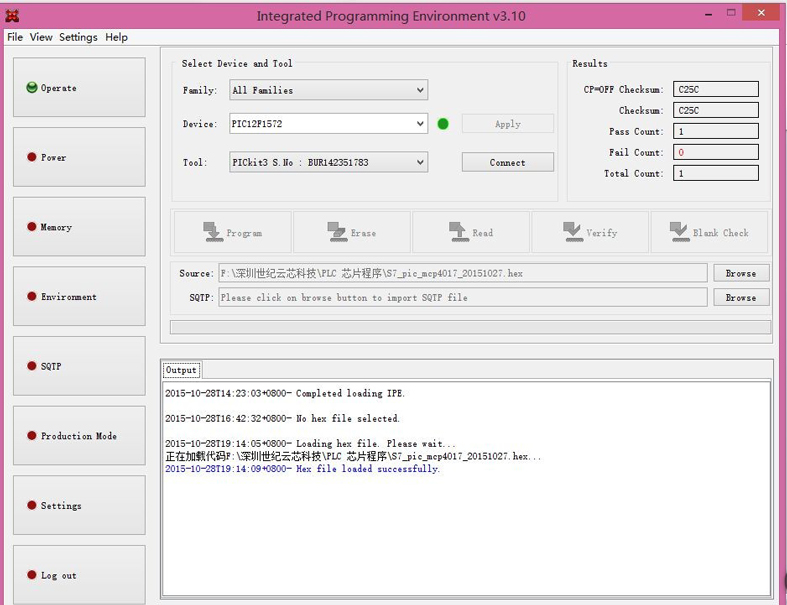This screenshot has width=787, height=605.
Task: Open the View menu
Action: (x=41, y=37)
